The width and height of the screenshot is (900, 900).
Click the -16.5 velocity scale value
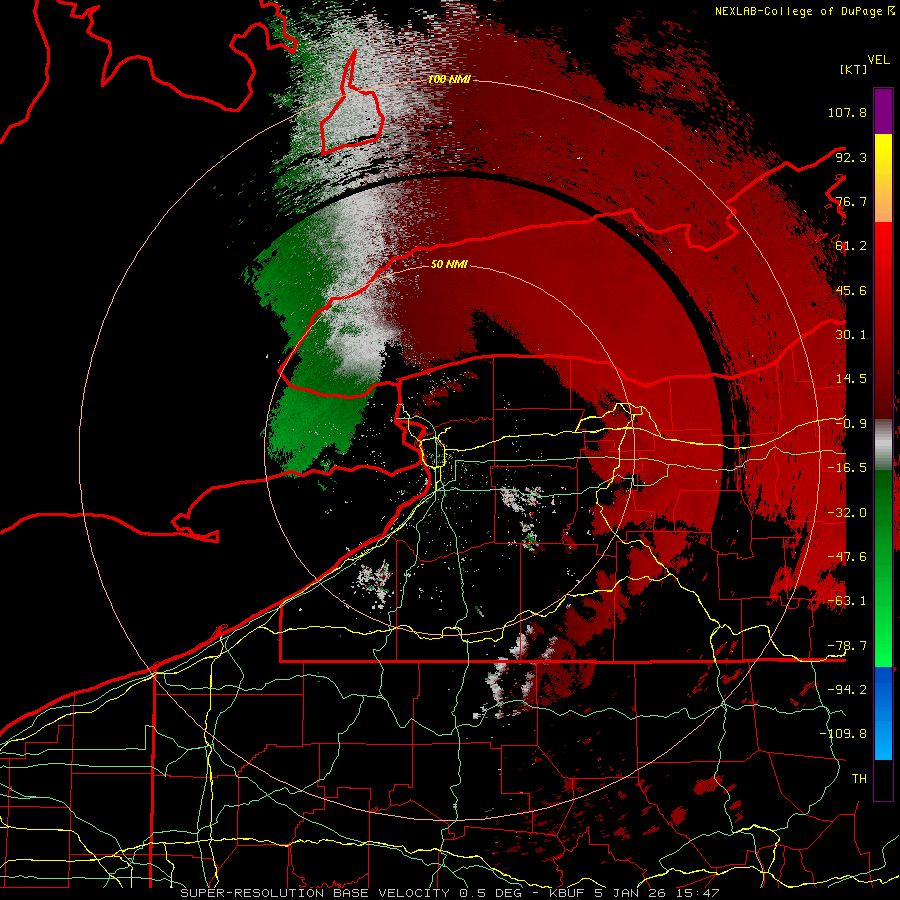pyautogui.click(x=847, y=468)
